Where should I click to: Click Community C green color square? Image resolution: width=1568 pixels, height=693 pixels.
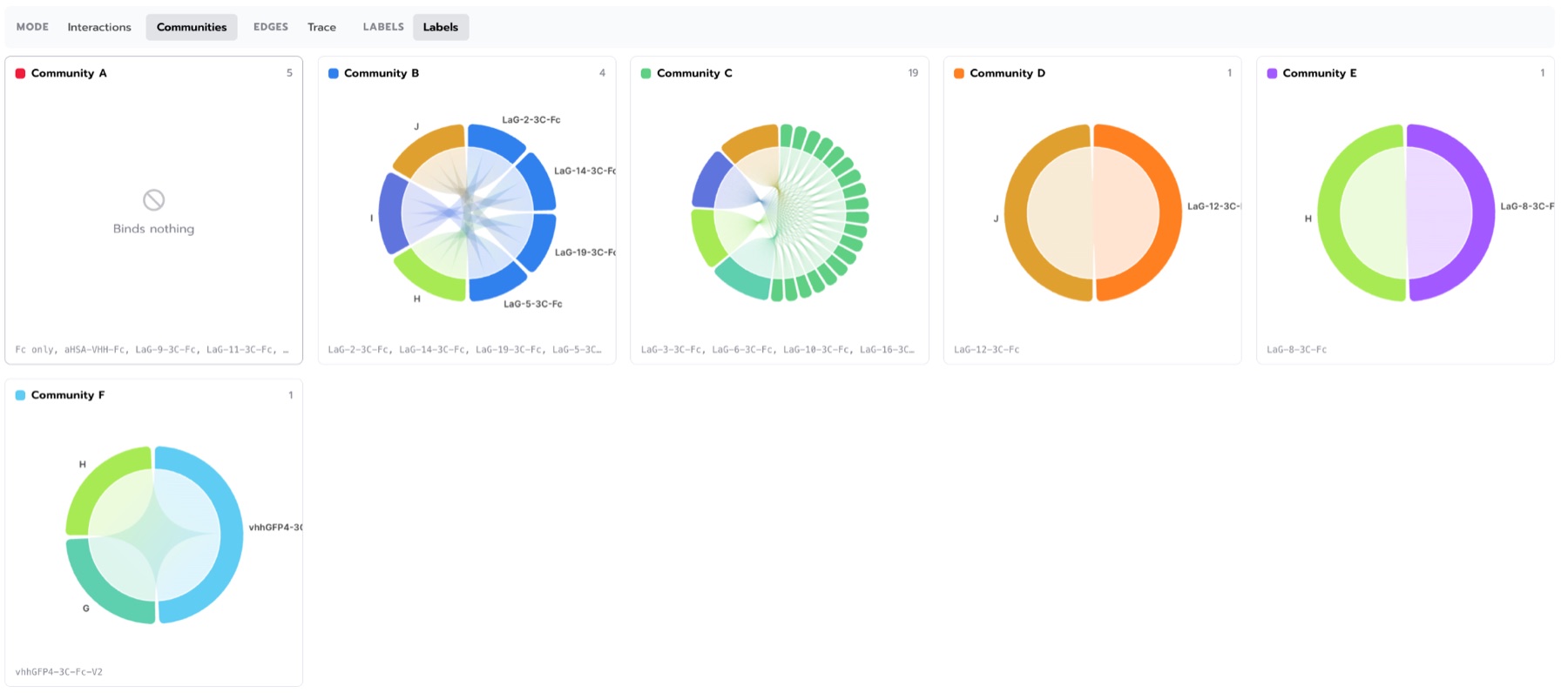coord(645,73)
